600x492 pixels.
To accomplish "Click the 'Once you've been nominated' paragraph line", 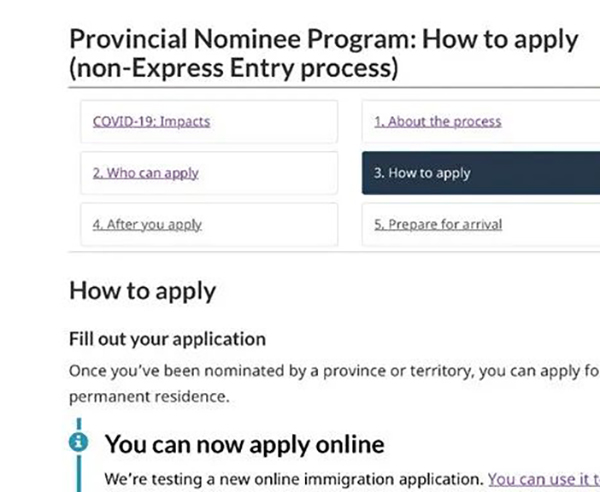I will [334, 371].
